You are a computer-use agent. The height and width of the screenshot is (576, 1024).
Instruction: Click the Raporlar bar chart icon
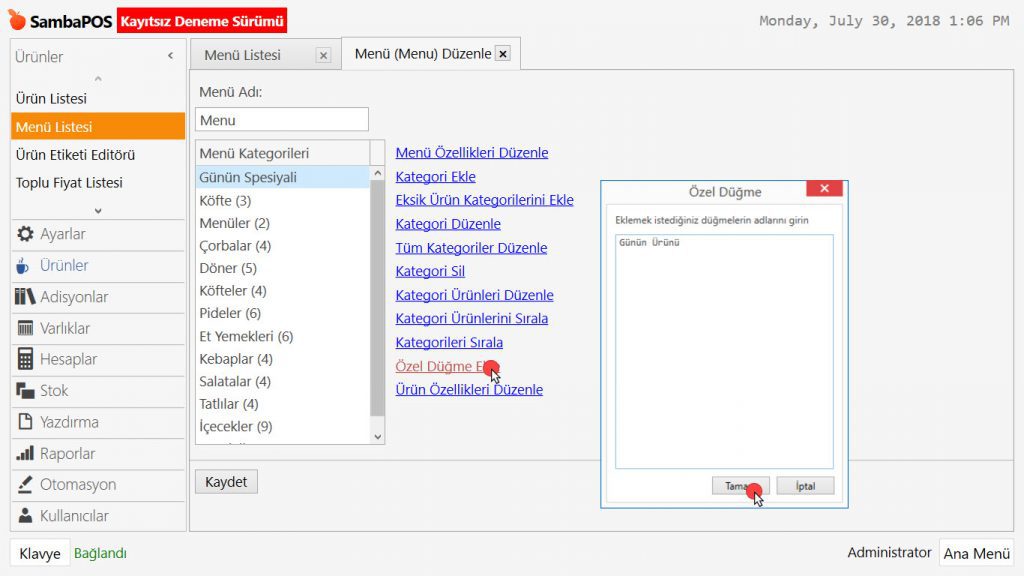[x=26, y=454]
